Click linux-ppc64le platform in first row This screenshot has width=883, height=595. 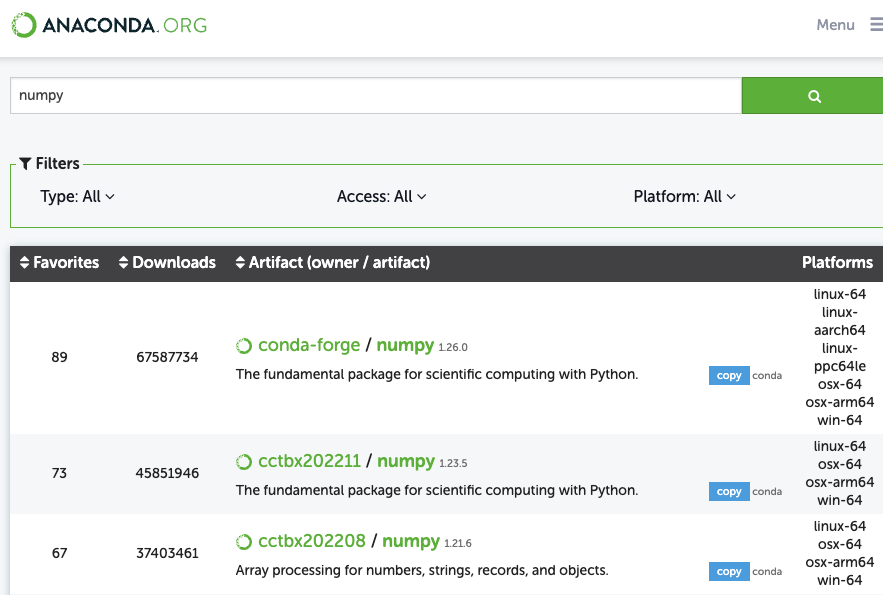(x=840, y=357)
